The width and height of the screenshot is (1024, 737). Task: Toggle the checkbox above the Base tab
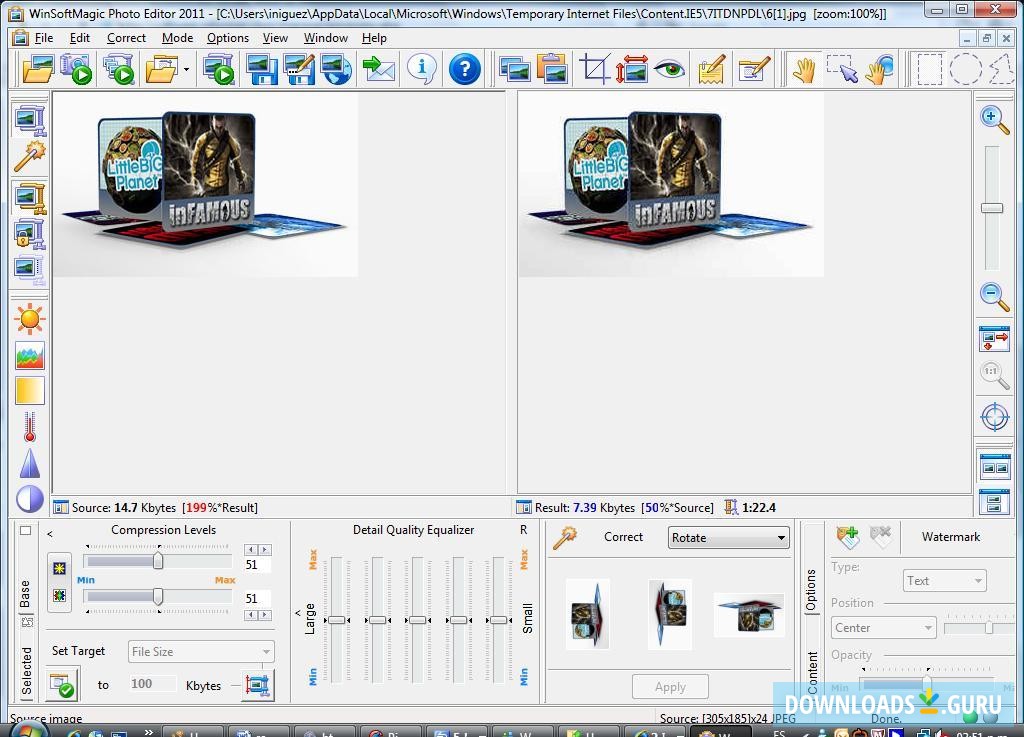26,531
